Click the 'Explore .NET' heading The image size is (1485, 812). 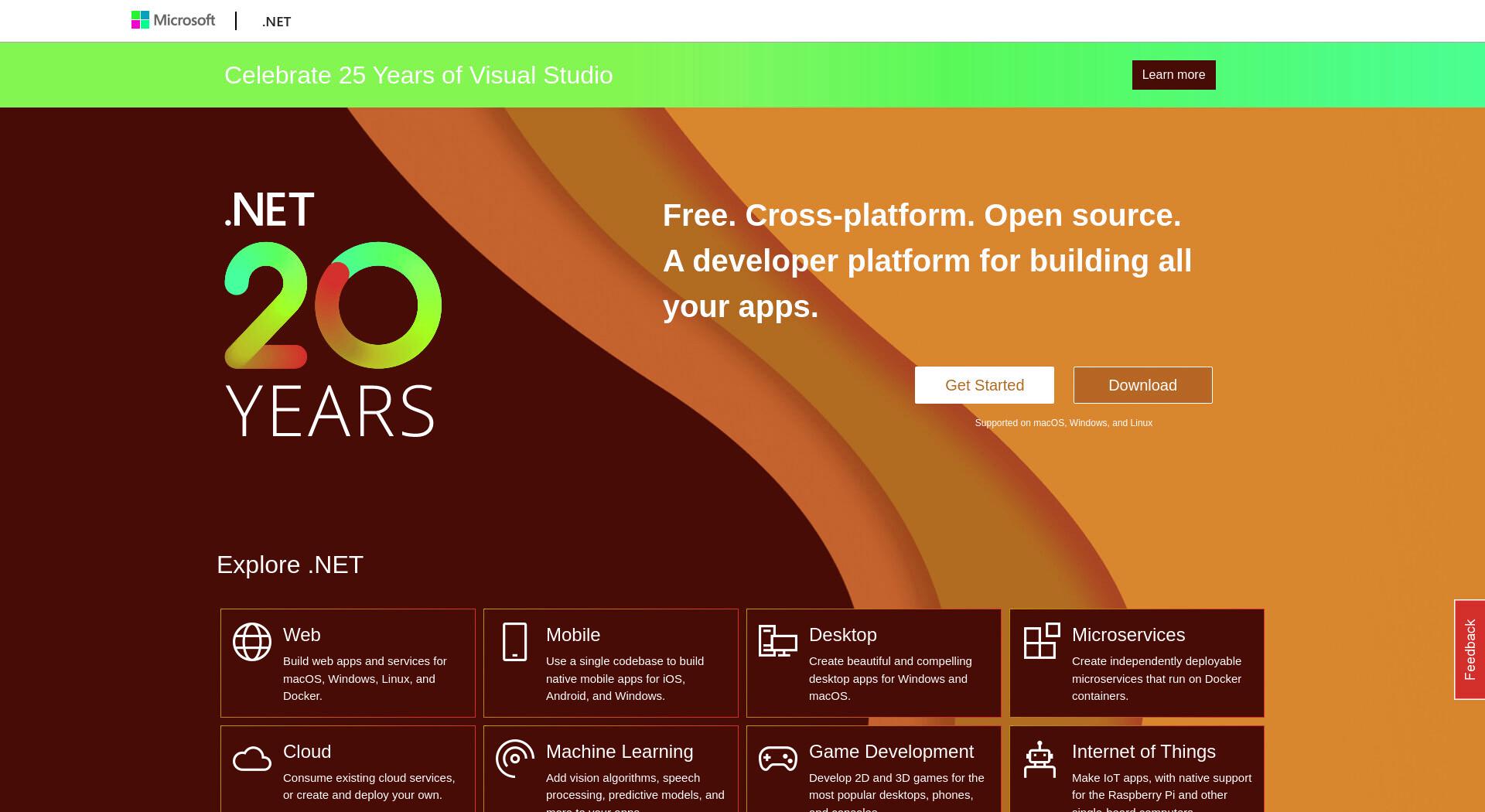point(290,565)
